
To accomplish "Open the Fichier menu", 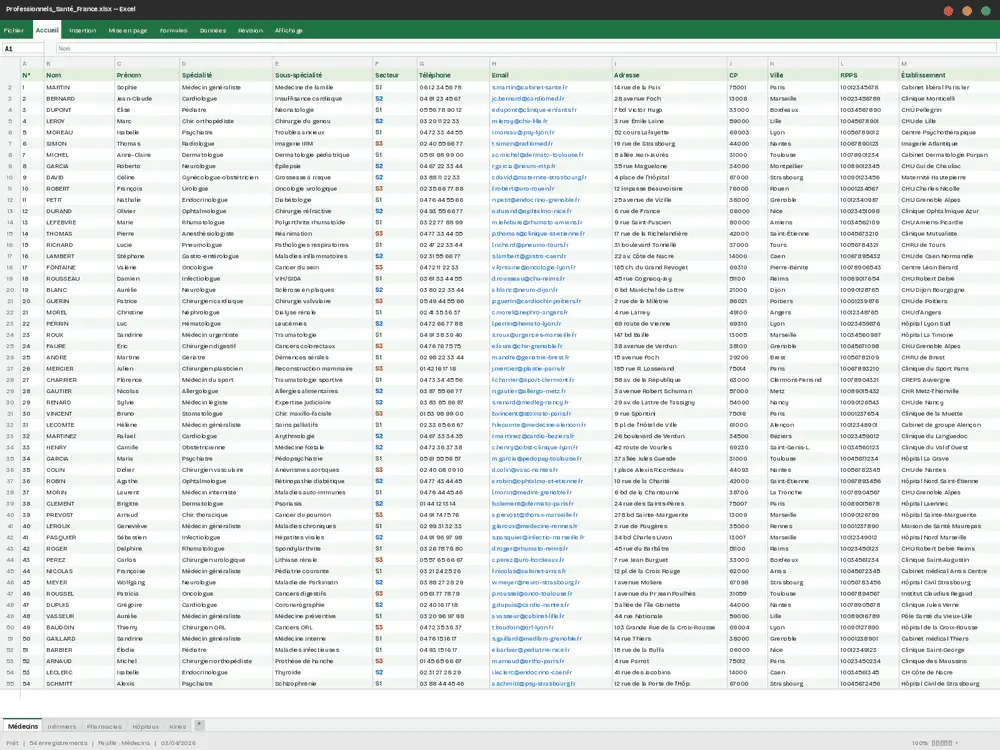I will click(x=16, y=30).
